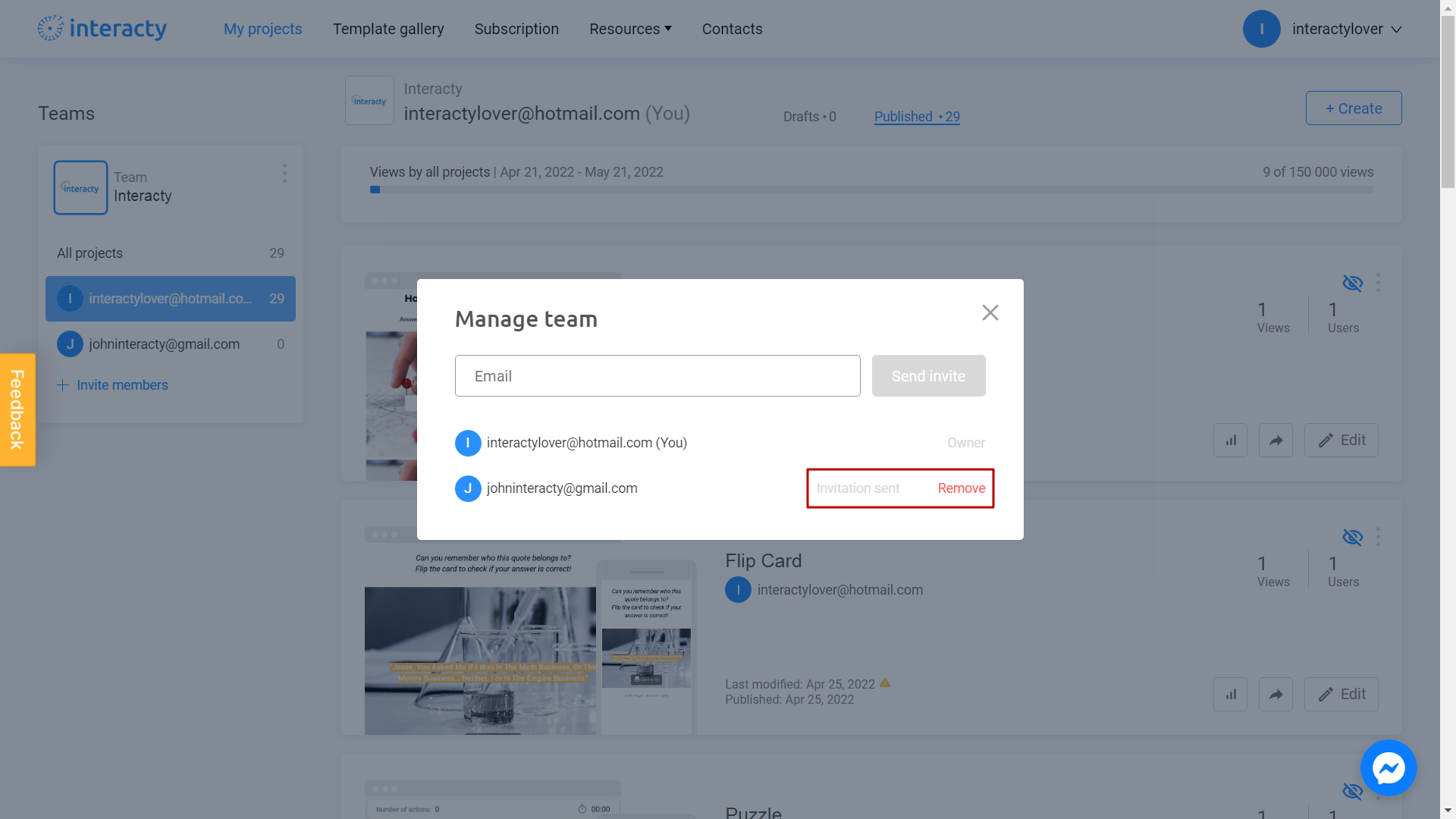Click the pencil icon of Flip Card Edit

click(x=1326, y=695)
